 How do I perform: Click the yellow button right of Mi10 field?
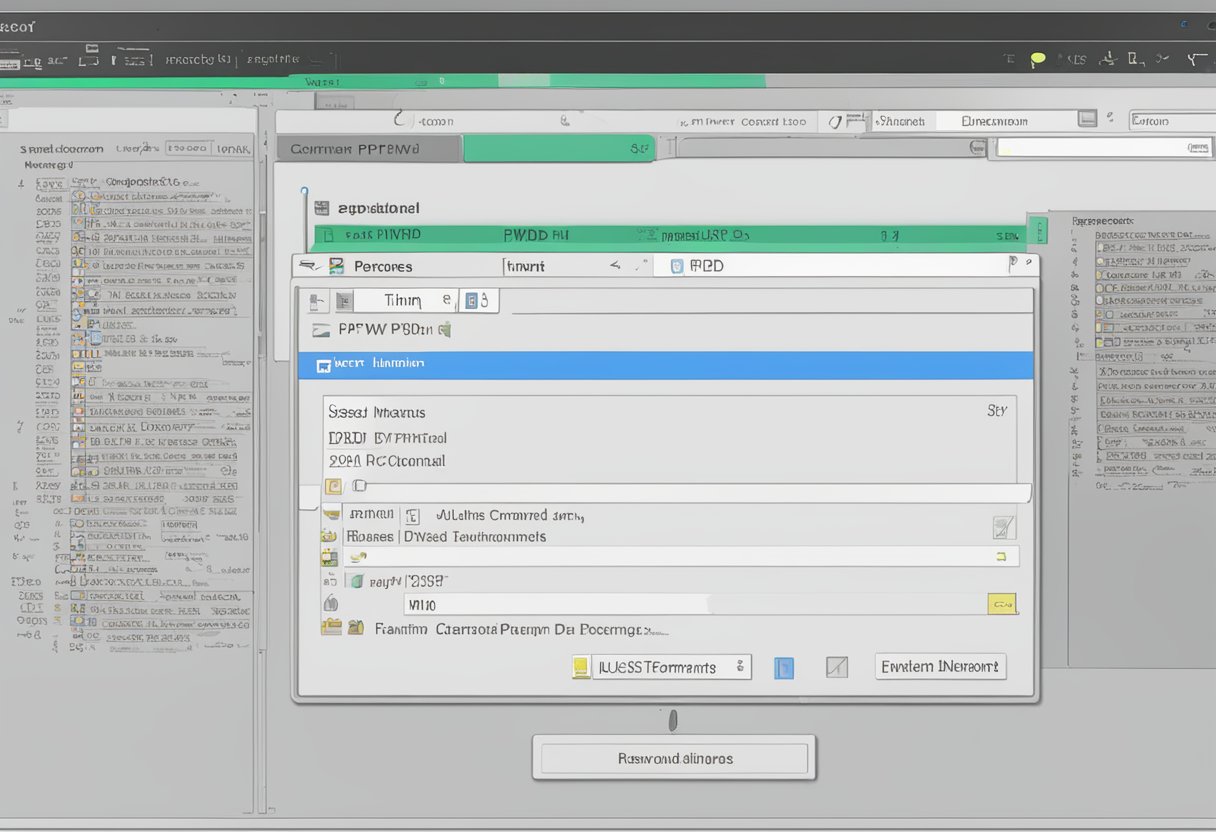pos(1001,603)
